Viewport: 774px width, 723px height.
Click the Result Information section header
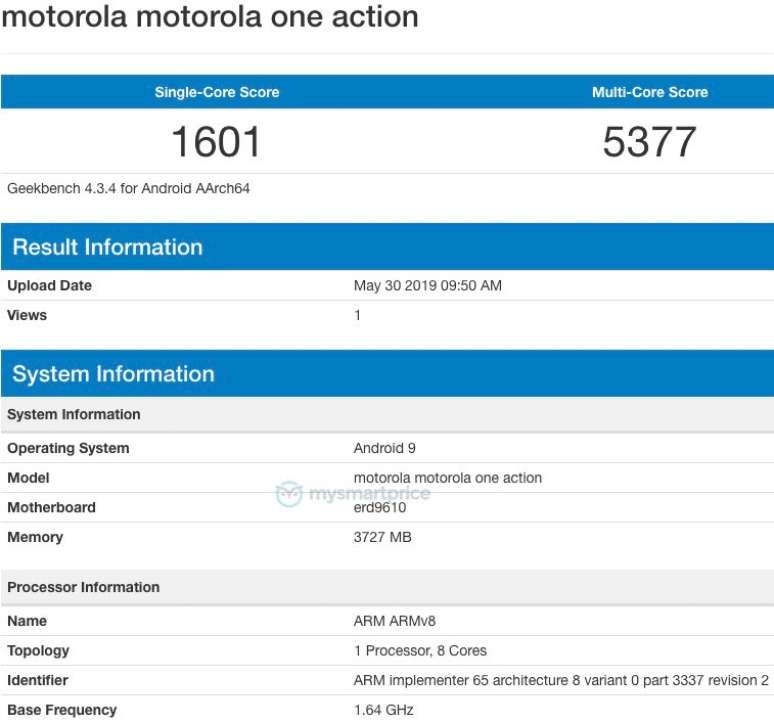[108, 247]
